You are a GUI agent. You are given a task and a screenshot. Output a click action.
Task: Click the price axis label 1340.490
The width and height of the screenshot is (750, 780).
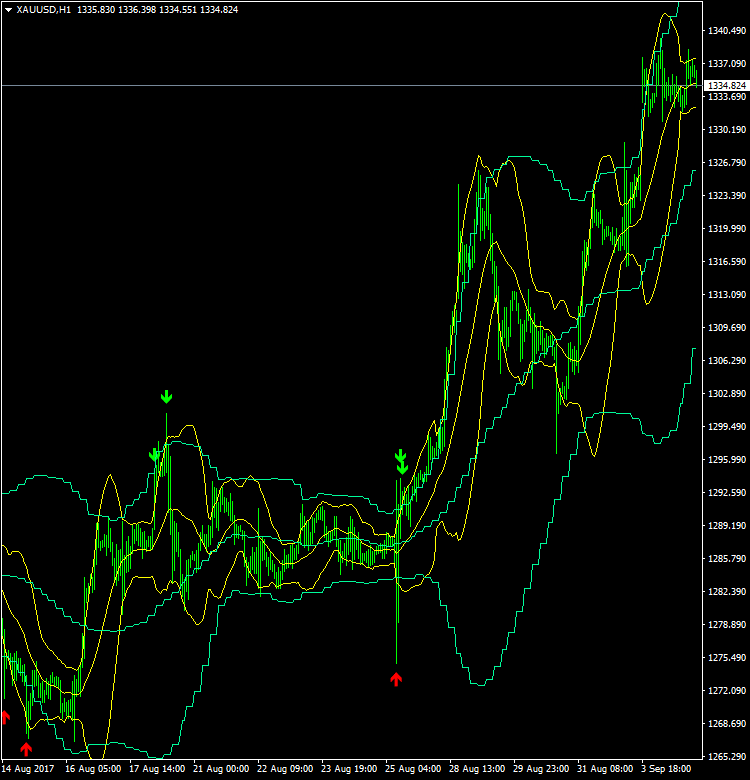pyautogui.click(x=727, y=31)
